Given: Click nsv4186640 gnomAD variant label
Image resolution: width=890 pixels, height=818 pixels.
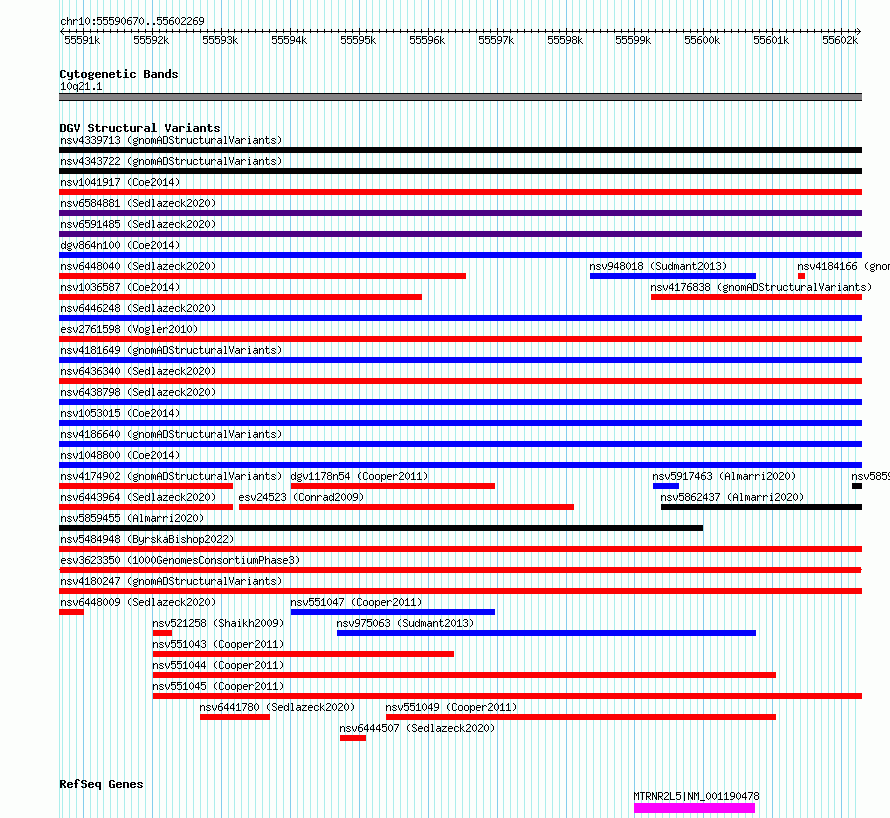Looking at the screenshot, I should [x=171, y=434].
